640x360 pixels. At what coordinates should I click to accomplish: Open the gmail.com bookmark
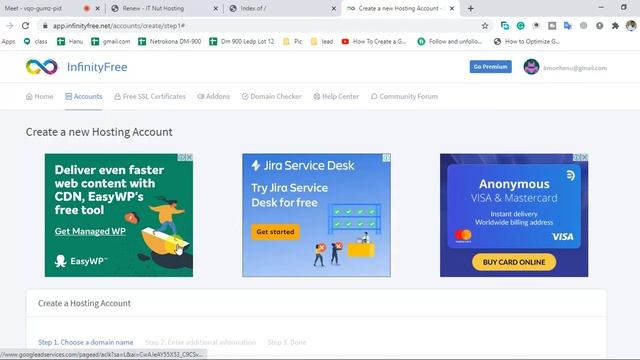[111, 41]
